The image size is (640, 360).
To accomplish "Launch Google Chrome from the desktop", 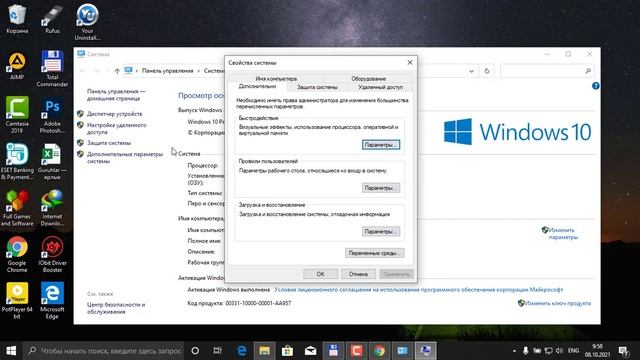I will 17,255.
